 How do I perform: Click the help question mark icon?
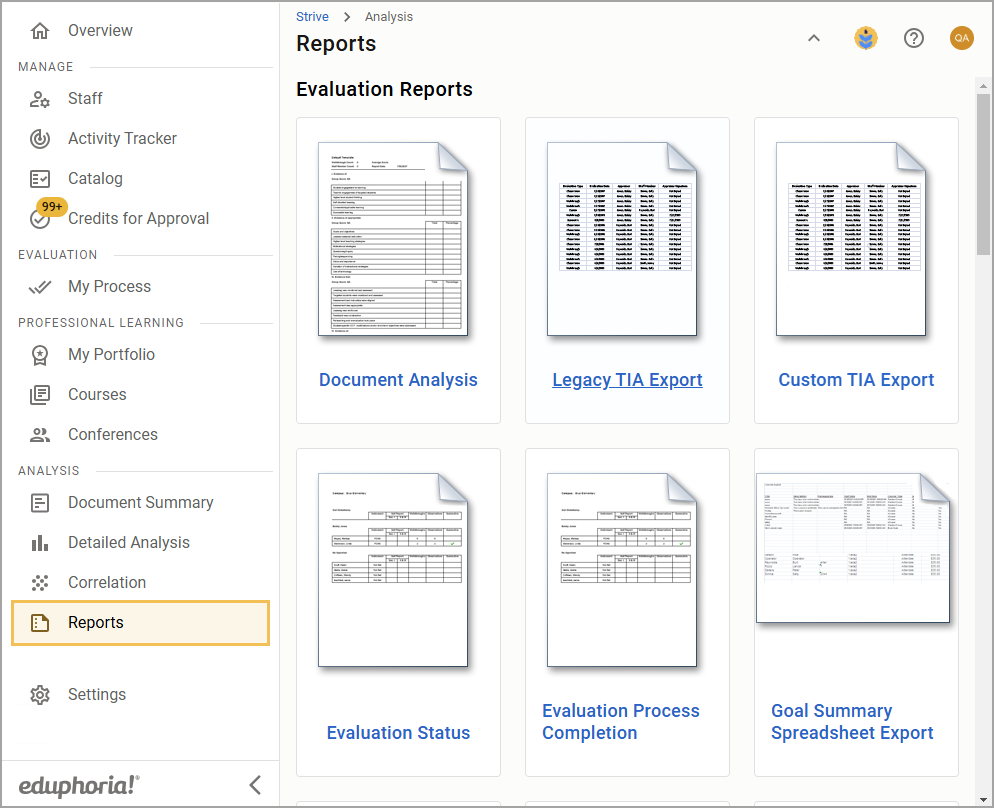pyautogui.click(x=913, y=38)
